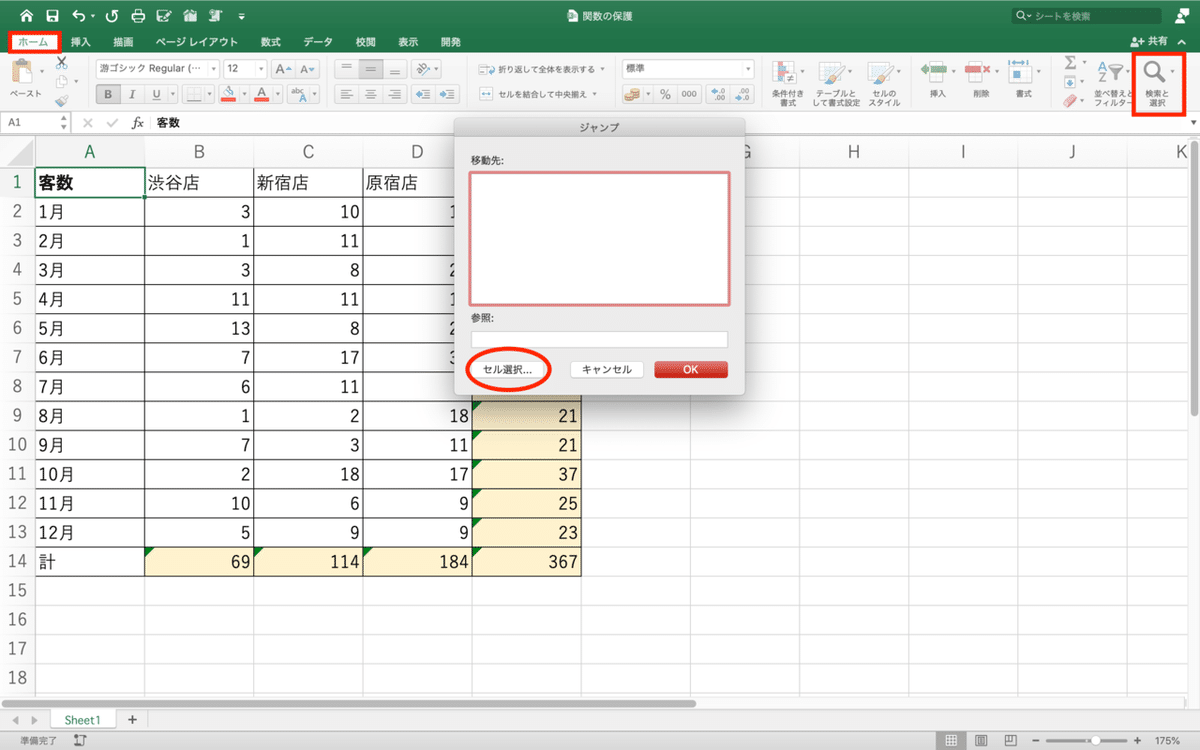The width and height of the screenshot is (1200, 750).
Task: Open the 標準 number format dropdown
Action: 750,68
